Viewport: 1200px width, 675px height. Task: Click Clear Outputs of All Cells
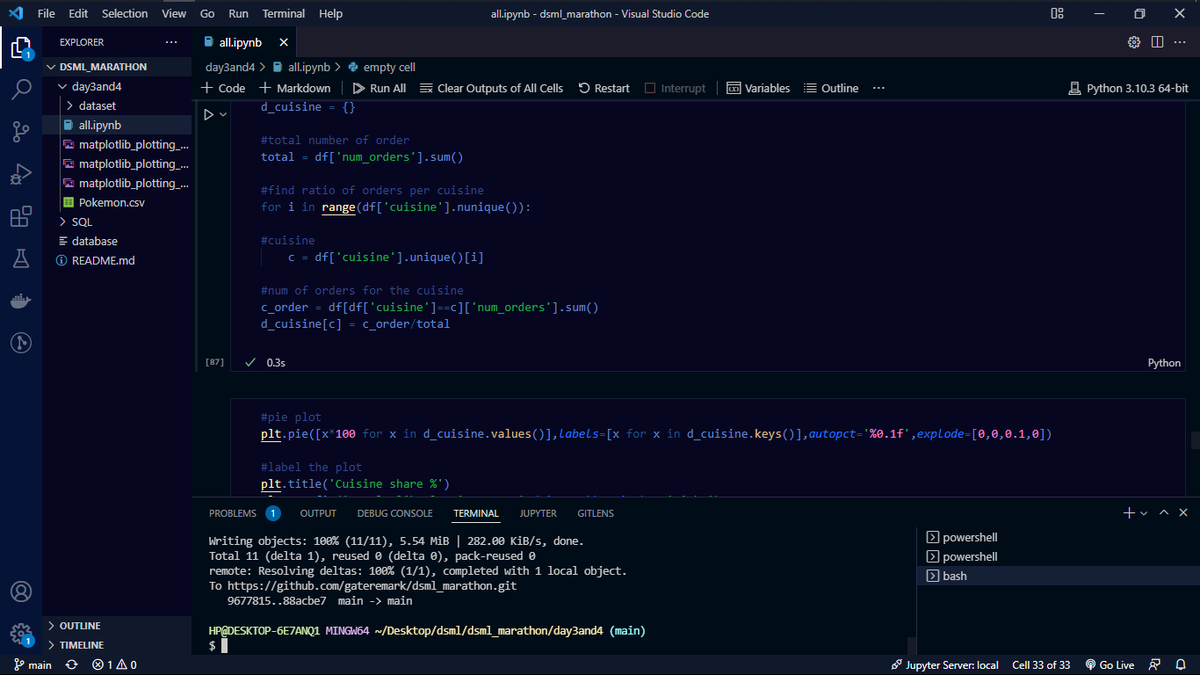tap(491, 88)
